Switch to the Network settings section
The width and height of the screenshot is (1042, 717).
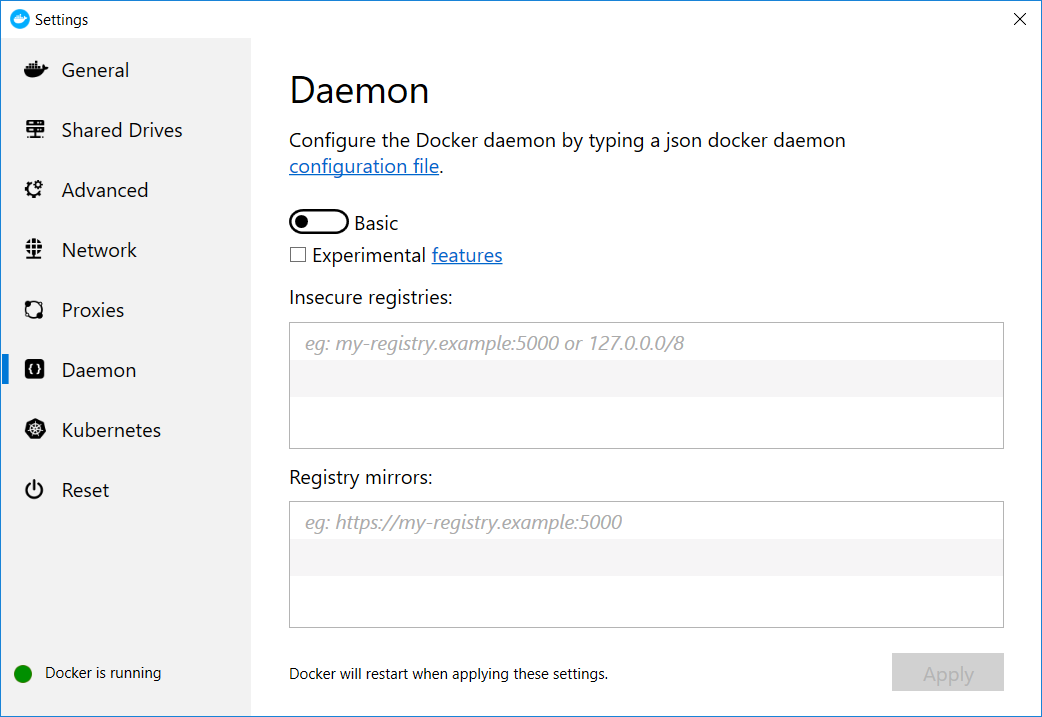tap(99, 249)
